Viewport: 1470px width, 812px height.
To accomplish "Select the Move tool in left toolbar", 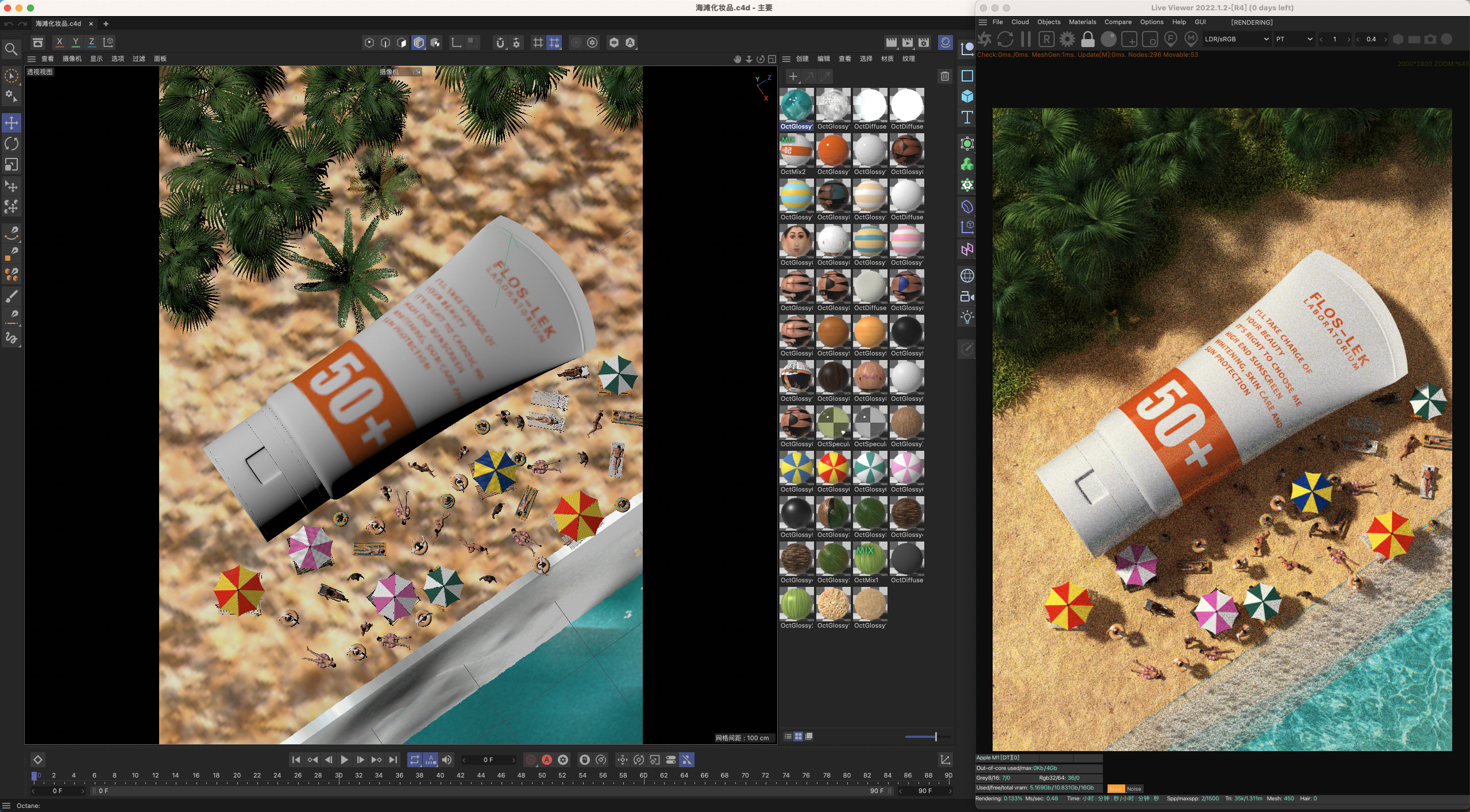I will pyautogui.click(x=11, y=123).
